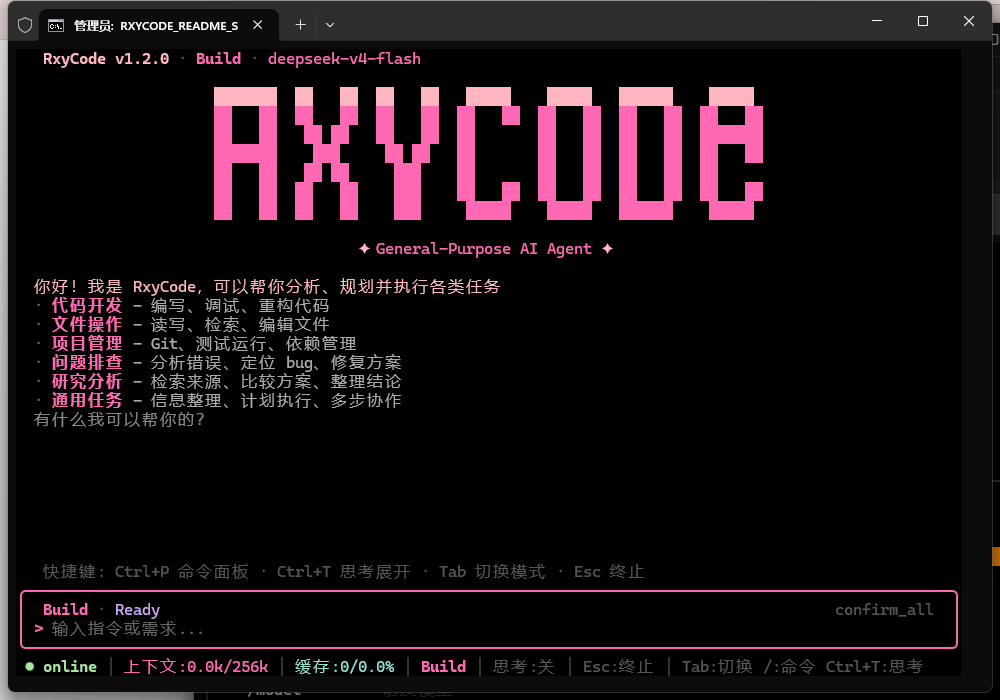Click the Build mode label in input box
The image size is (1000, 700).
point(66,610)
